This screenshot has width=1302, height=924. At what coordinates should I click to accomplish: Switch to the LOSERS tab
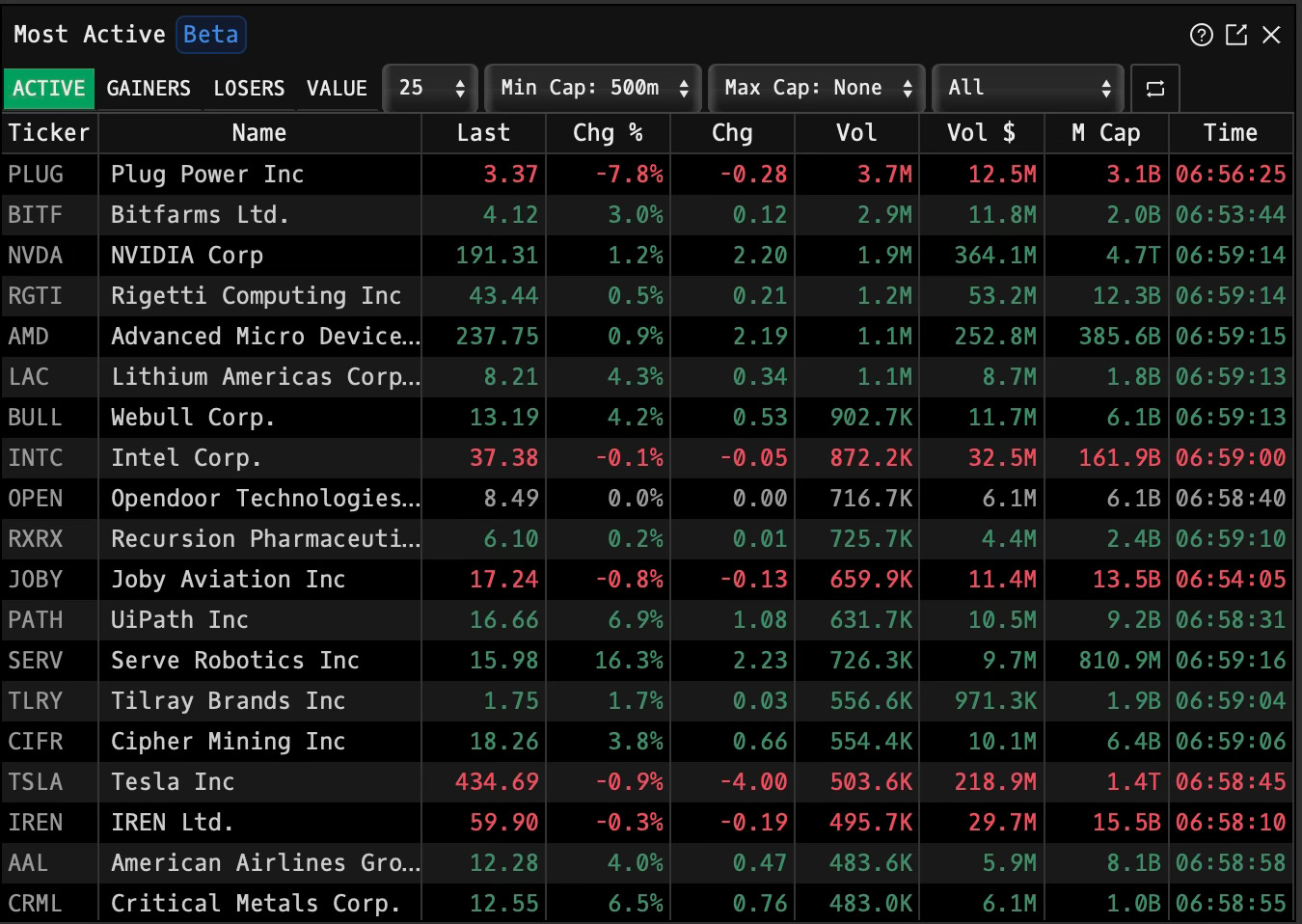click(249, 89)
